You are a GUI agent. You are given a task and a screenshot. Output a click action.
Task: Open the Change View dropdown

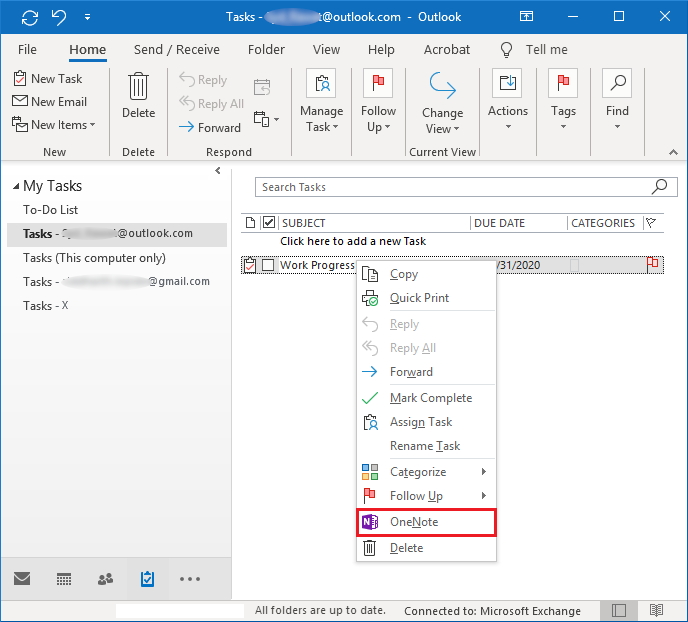(442, 103)
